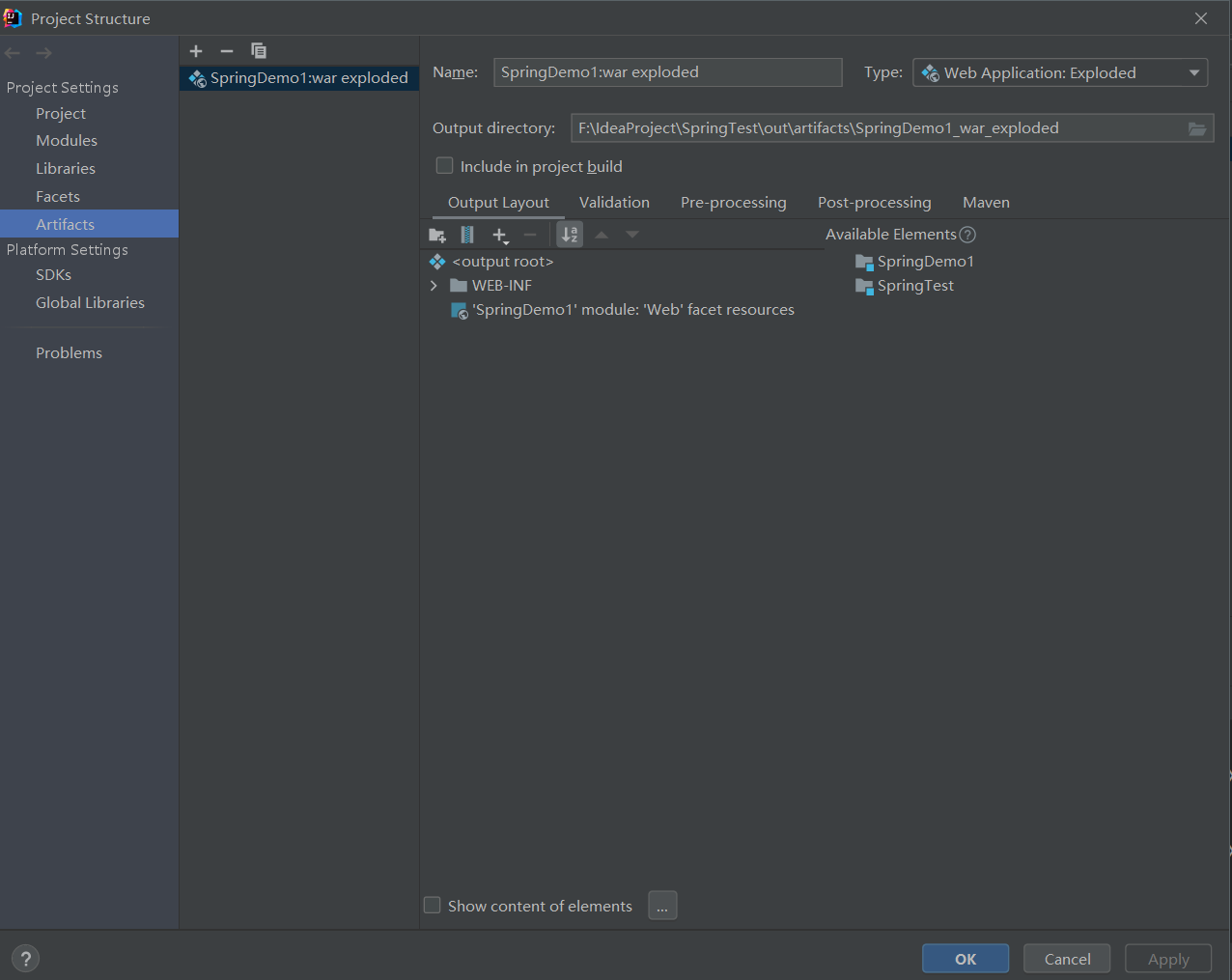Click the artifact Name input field
This screenshot has height=980, width=1232.
[668, 72]
